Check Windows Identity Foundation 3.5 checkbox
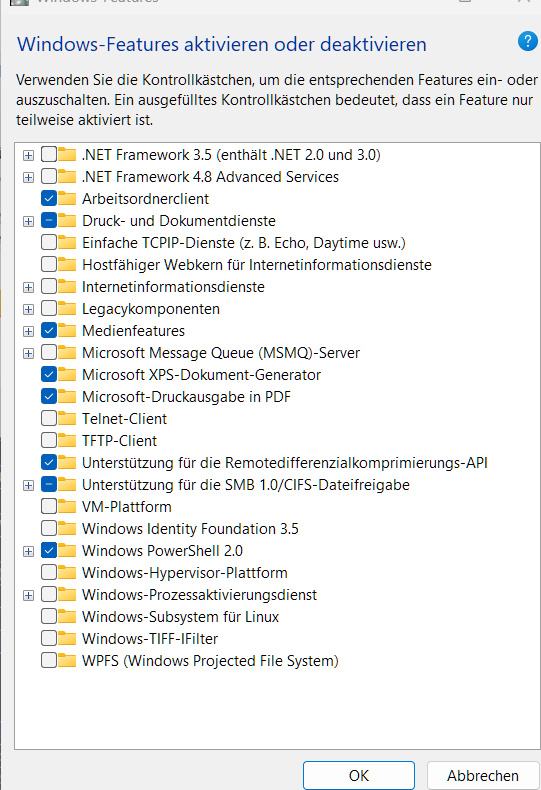This screenshot has height=790, width=541. click(49, 528)
